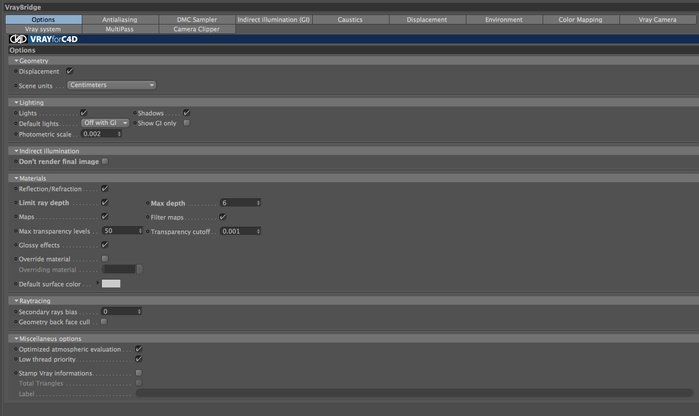Open Indirect illumination (GI) tab
699x416 pixels.
(273, 20)
